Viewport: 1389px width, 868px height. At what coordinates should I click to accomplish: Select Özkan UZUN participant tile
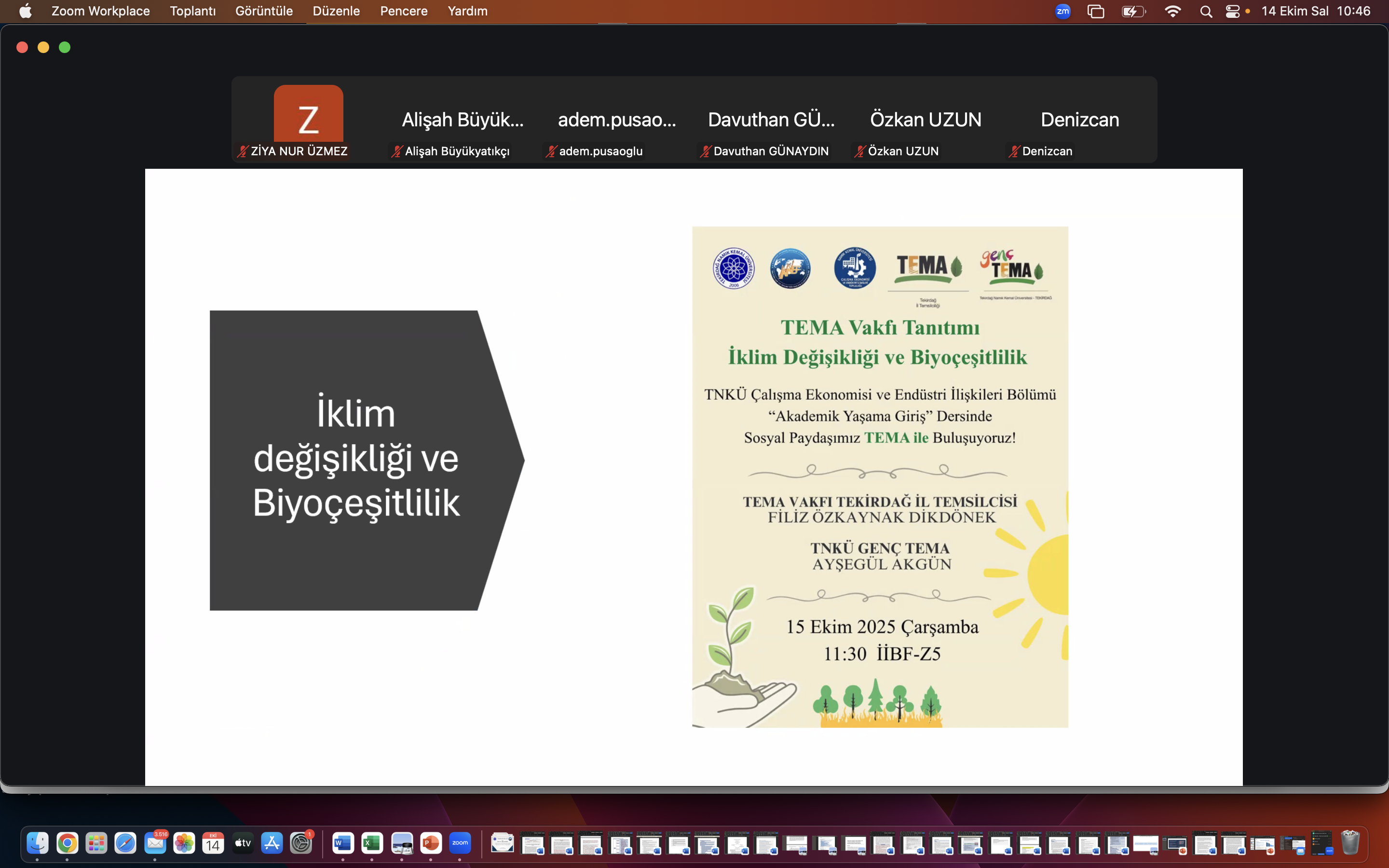(x=925, y=120)
